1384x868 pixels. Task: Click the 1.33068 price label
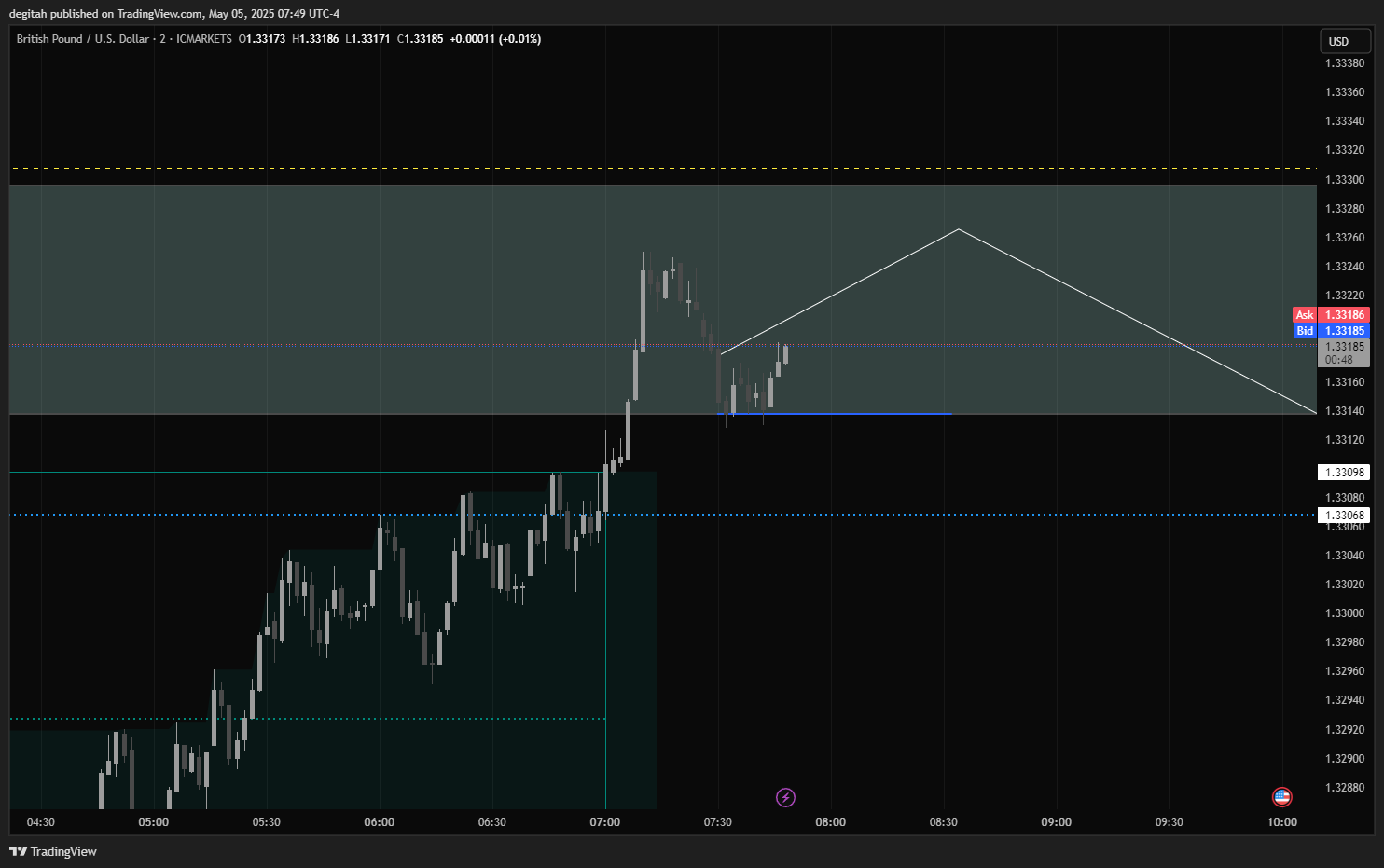(1344, 516)
